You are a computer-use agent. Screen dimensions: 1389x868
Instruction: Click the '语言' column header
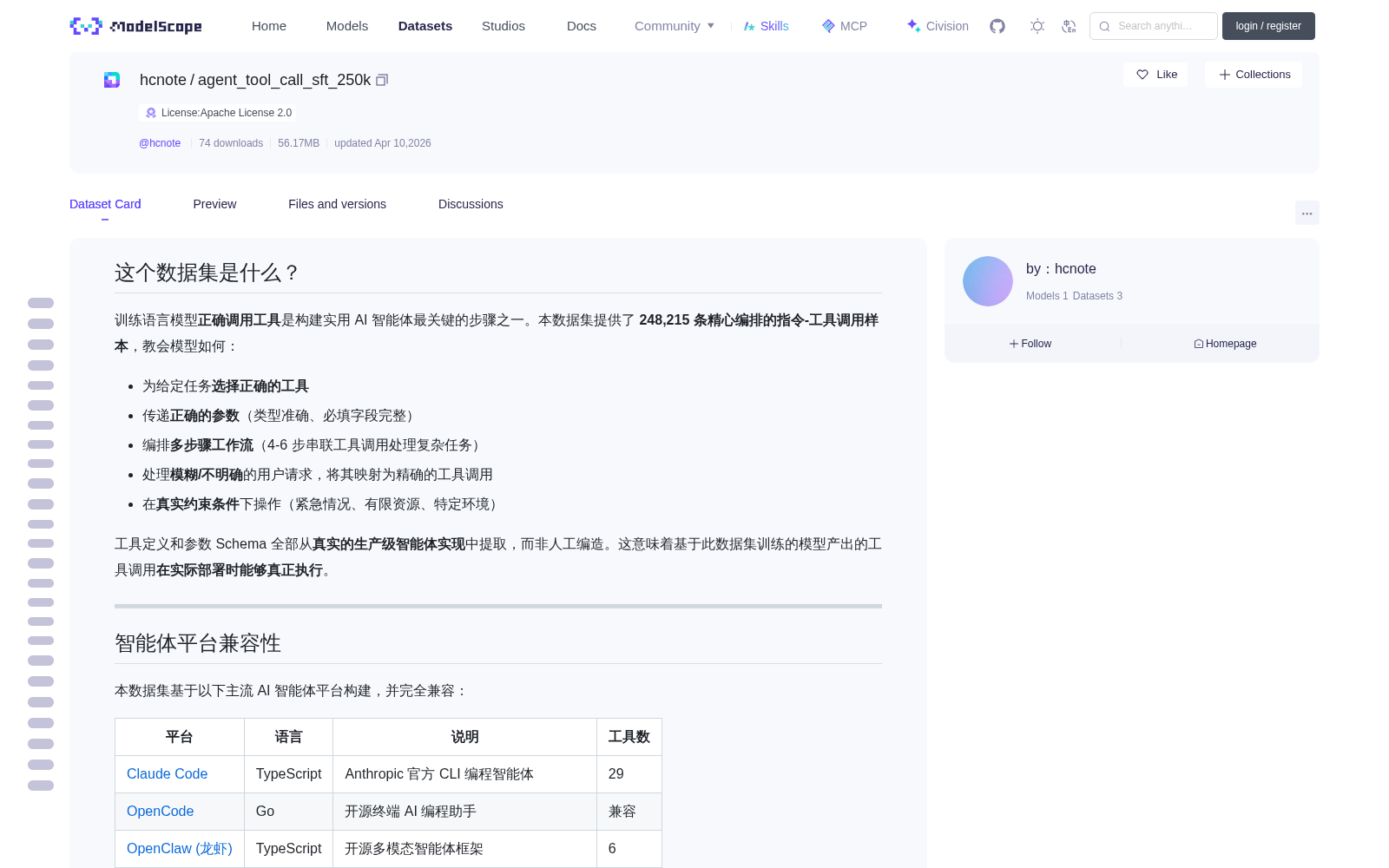288,737
